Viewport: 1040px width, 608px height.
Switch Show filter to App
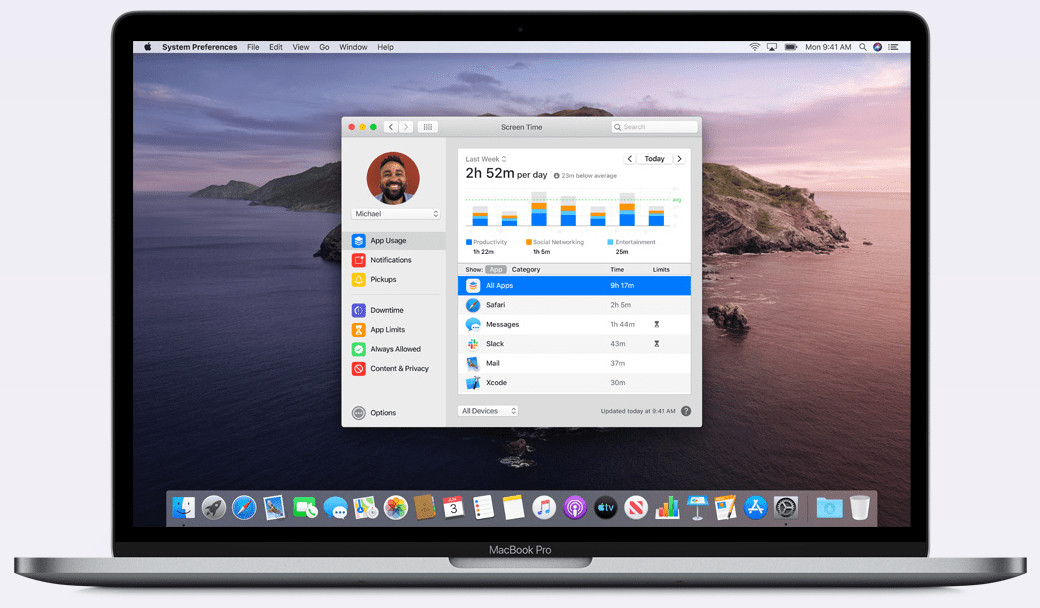495,270
